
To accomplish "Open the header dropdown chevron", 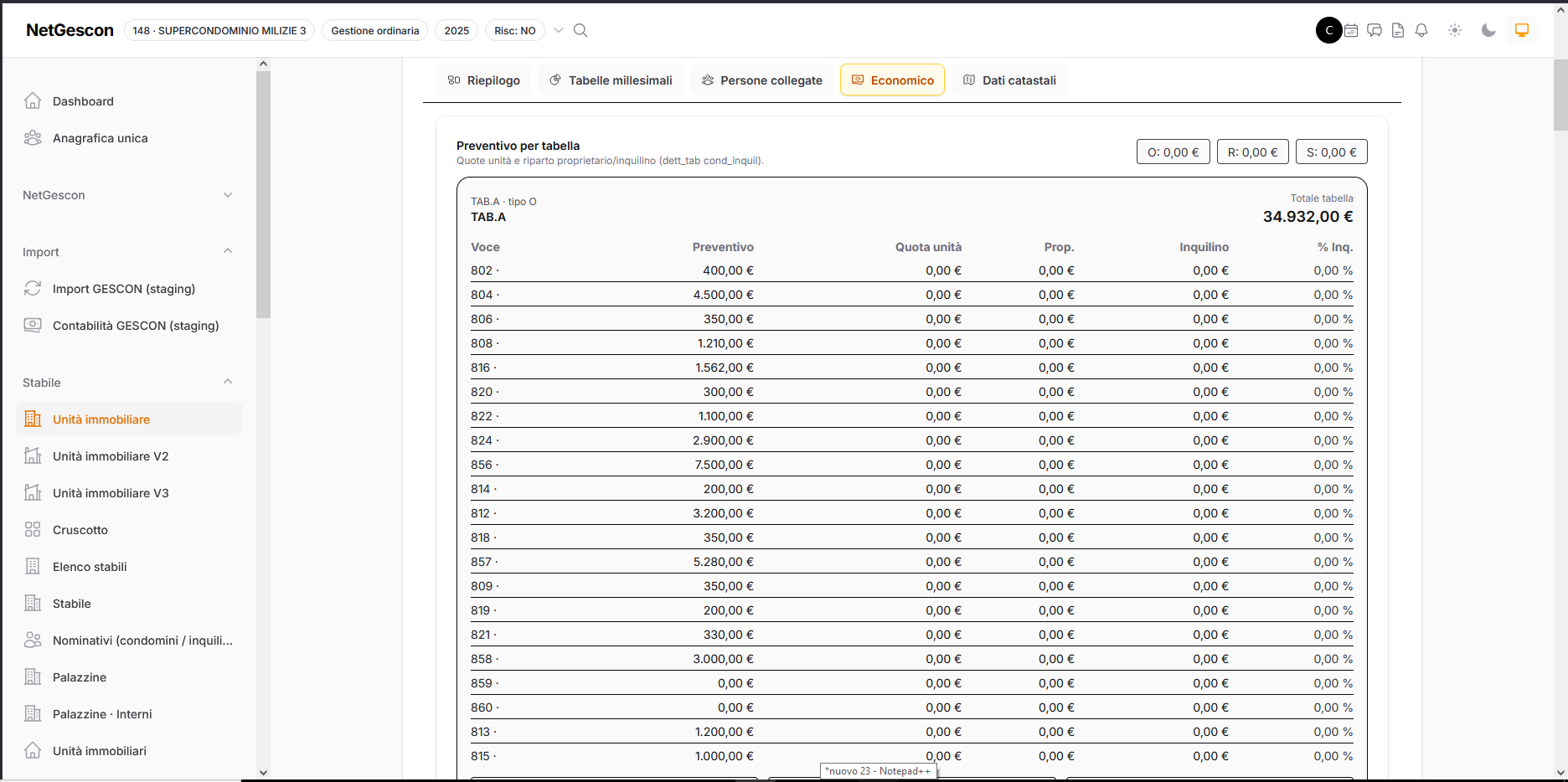I will pyautogui.click(x=559, y=30).
